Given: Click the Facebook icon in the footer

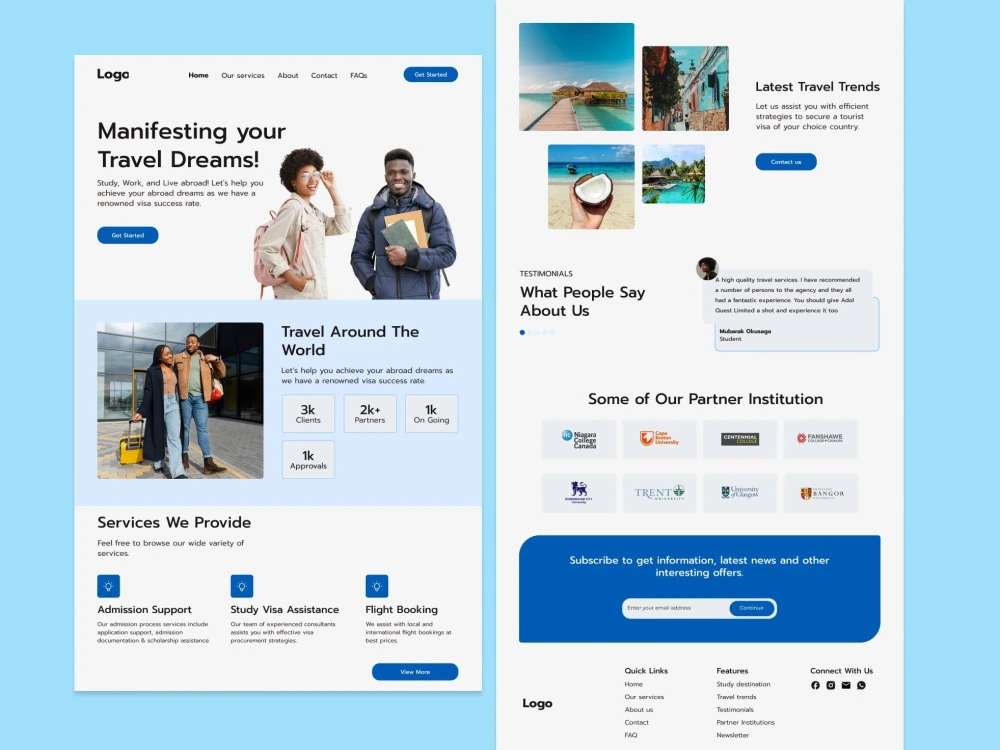Looking at the screenshot, I should (815, 685).
